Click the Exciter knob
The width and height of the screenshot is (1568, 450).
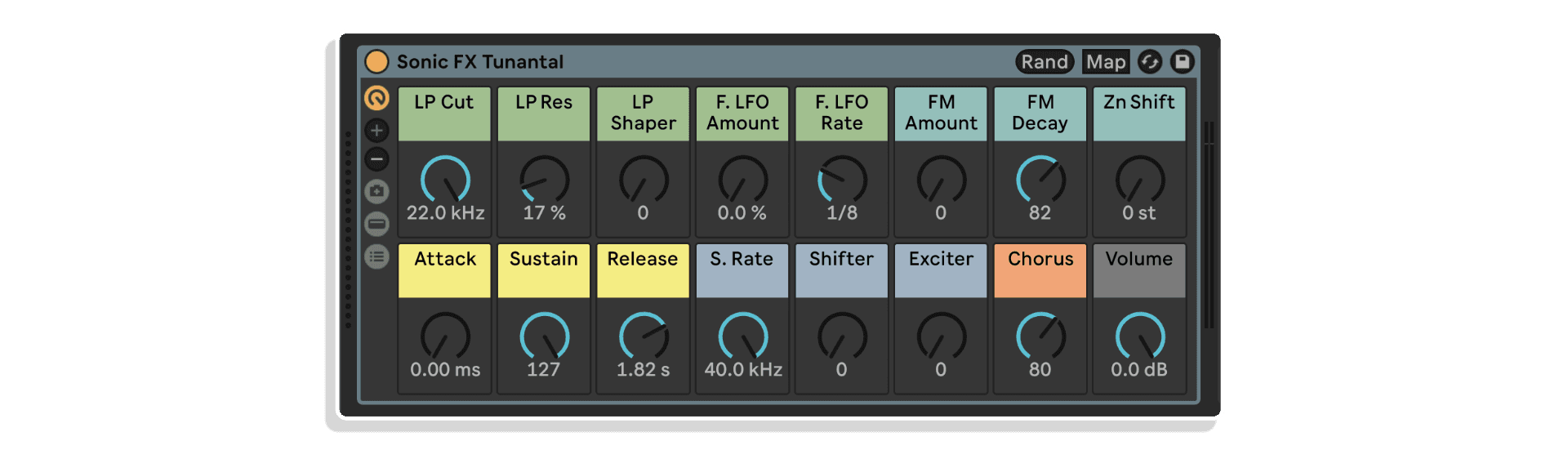(x=941, y=336)
